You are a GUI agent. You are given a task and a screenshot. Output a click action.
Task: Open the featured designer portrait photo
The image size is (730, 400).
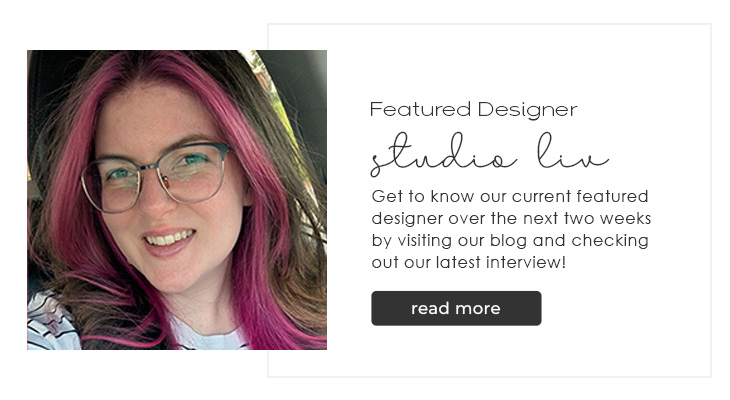(177, 200)
